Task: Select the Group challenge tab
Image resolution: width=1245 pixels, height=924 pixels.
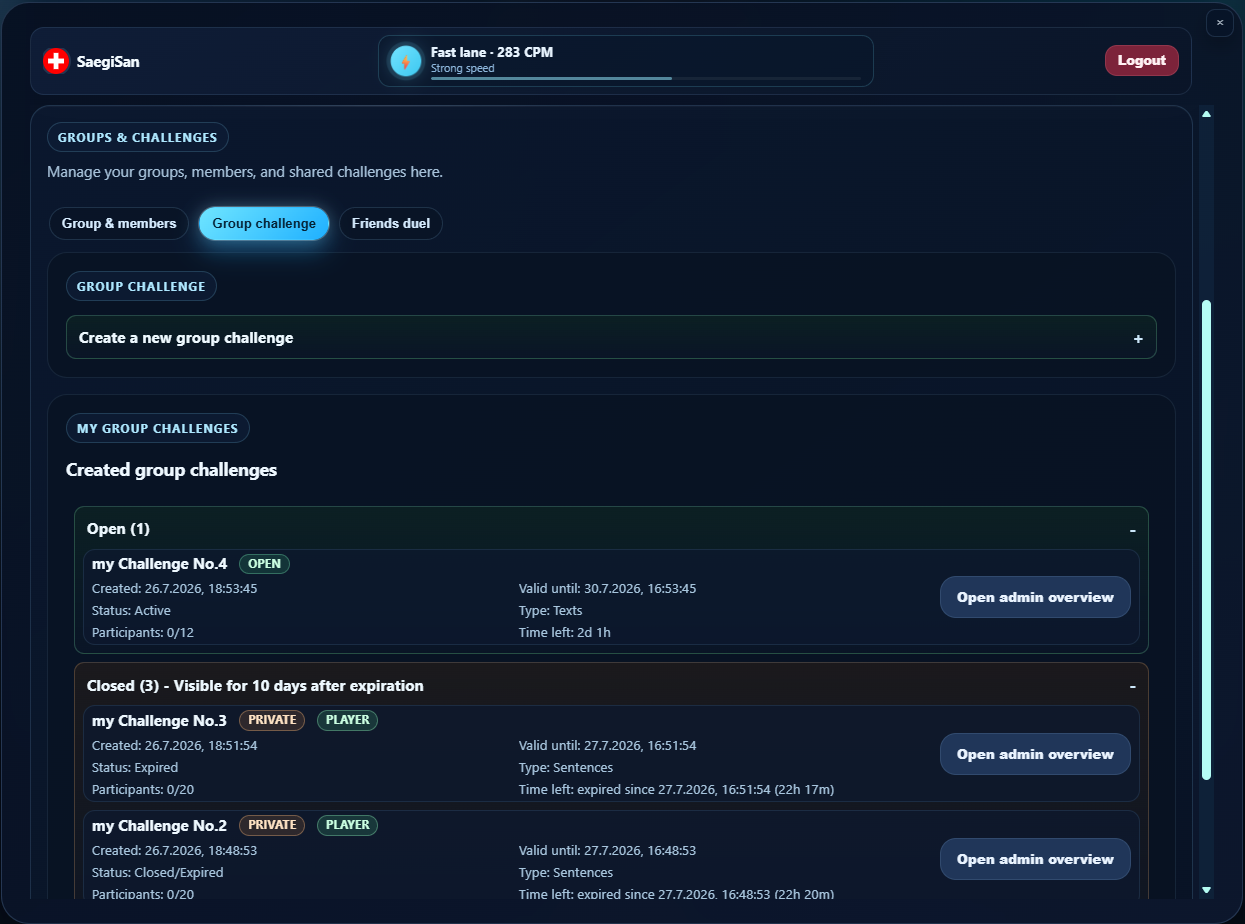Action: (264, 223)
